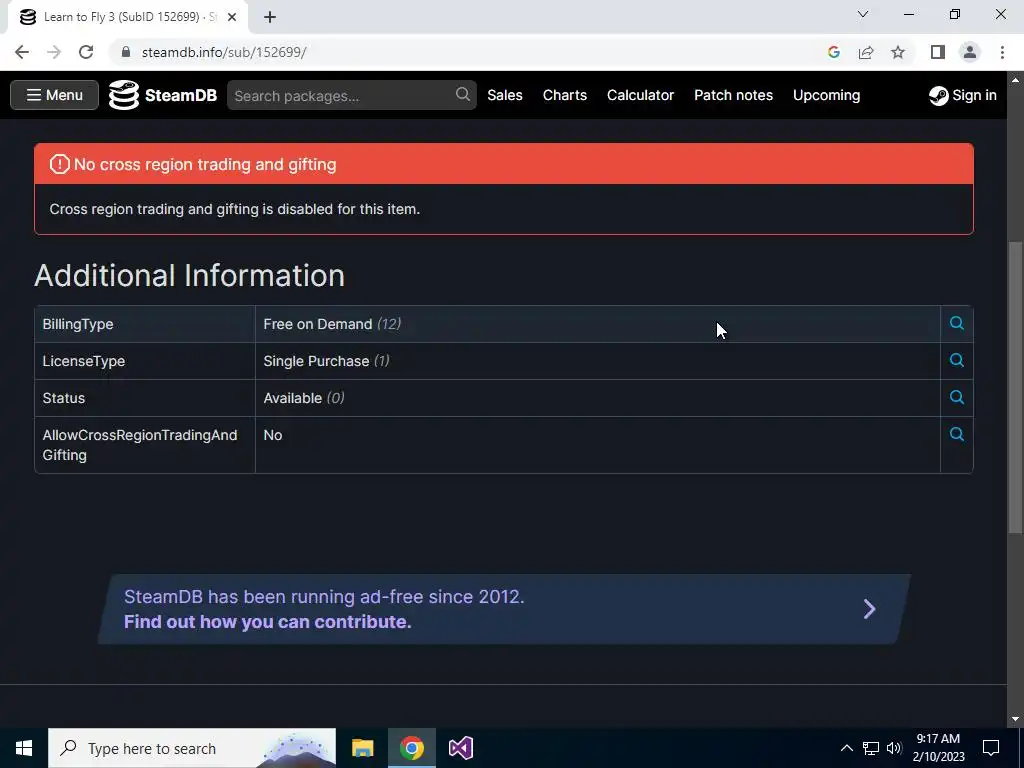Go forward in browser history
1024x768 pixels.
point(54,52)
